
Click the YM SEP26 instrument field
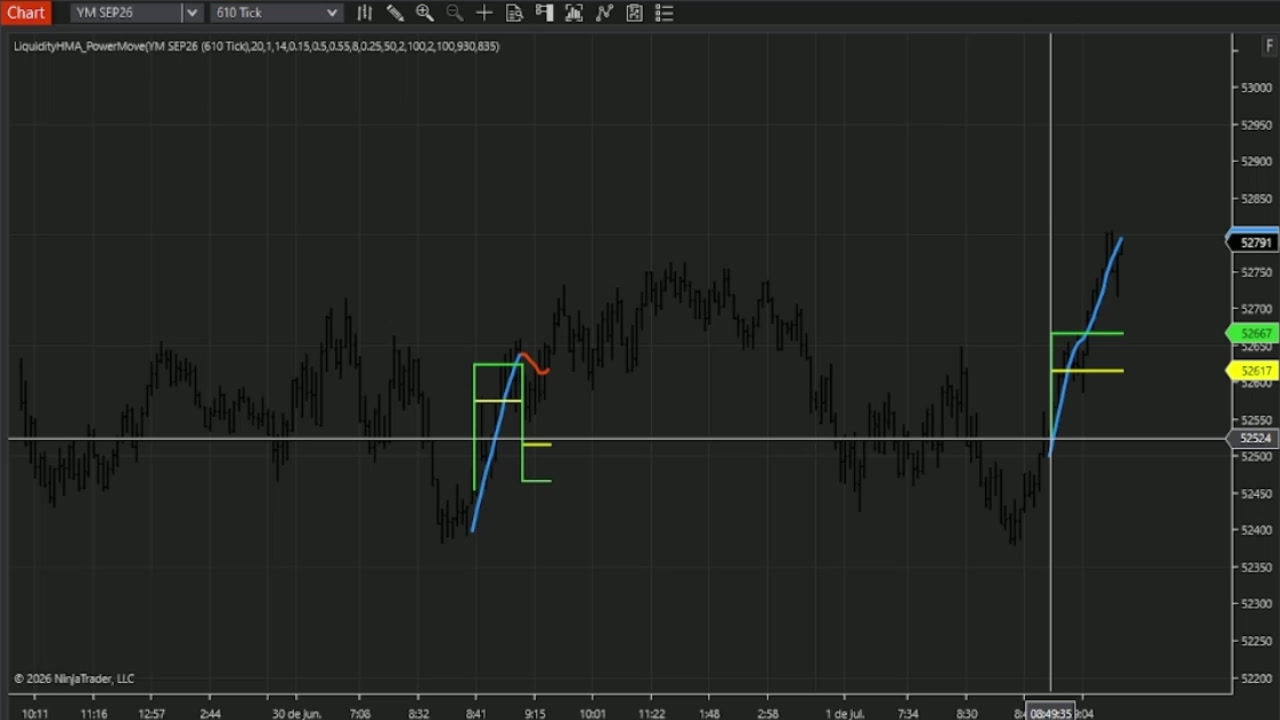(126, 13)
